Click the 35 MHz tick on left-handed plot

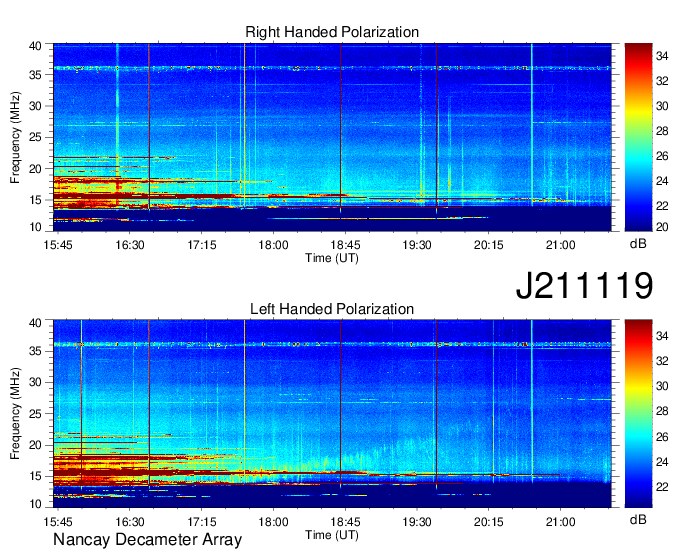35,351
